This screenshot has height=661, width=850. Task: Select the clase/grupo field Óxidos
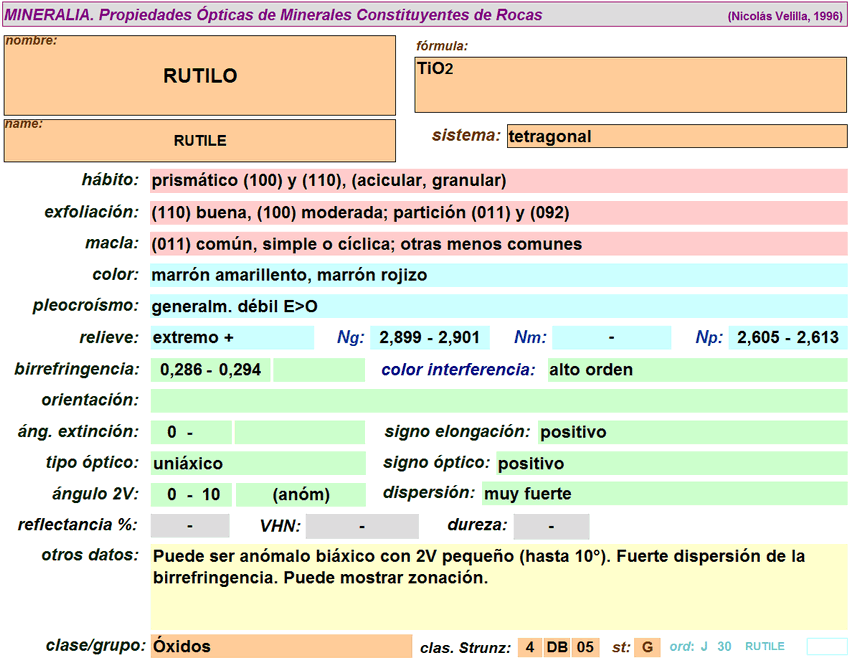(x=280, y=647)
